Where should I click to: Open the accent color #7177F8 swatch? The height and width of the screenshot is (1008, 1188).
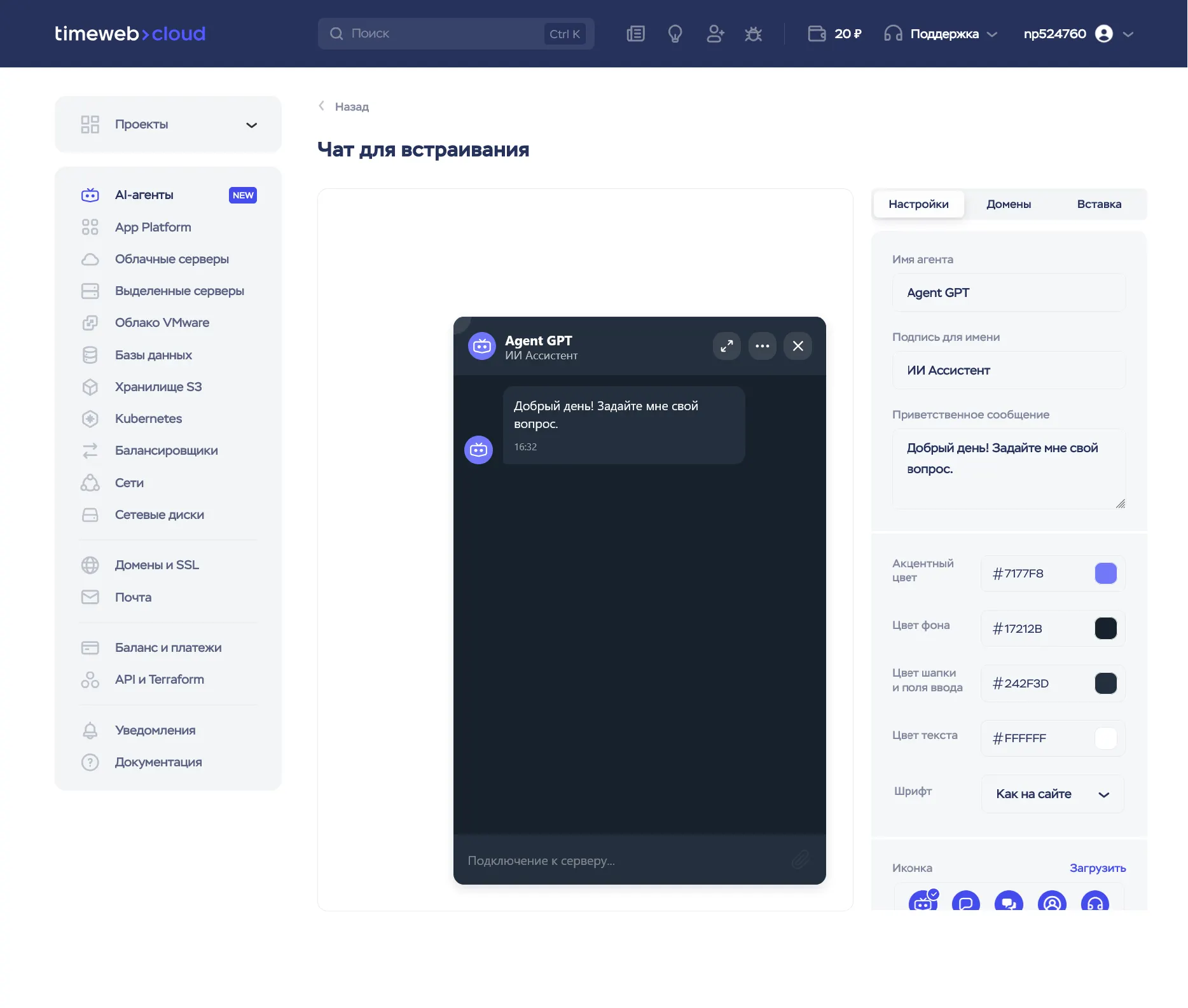pyautogui.click(x=1105, y=574)
